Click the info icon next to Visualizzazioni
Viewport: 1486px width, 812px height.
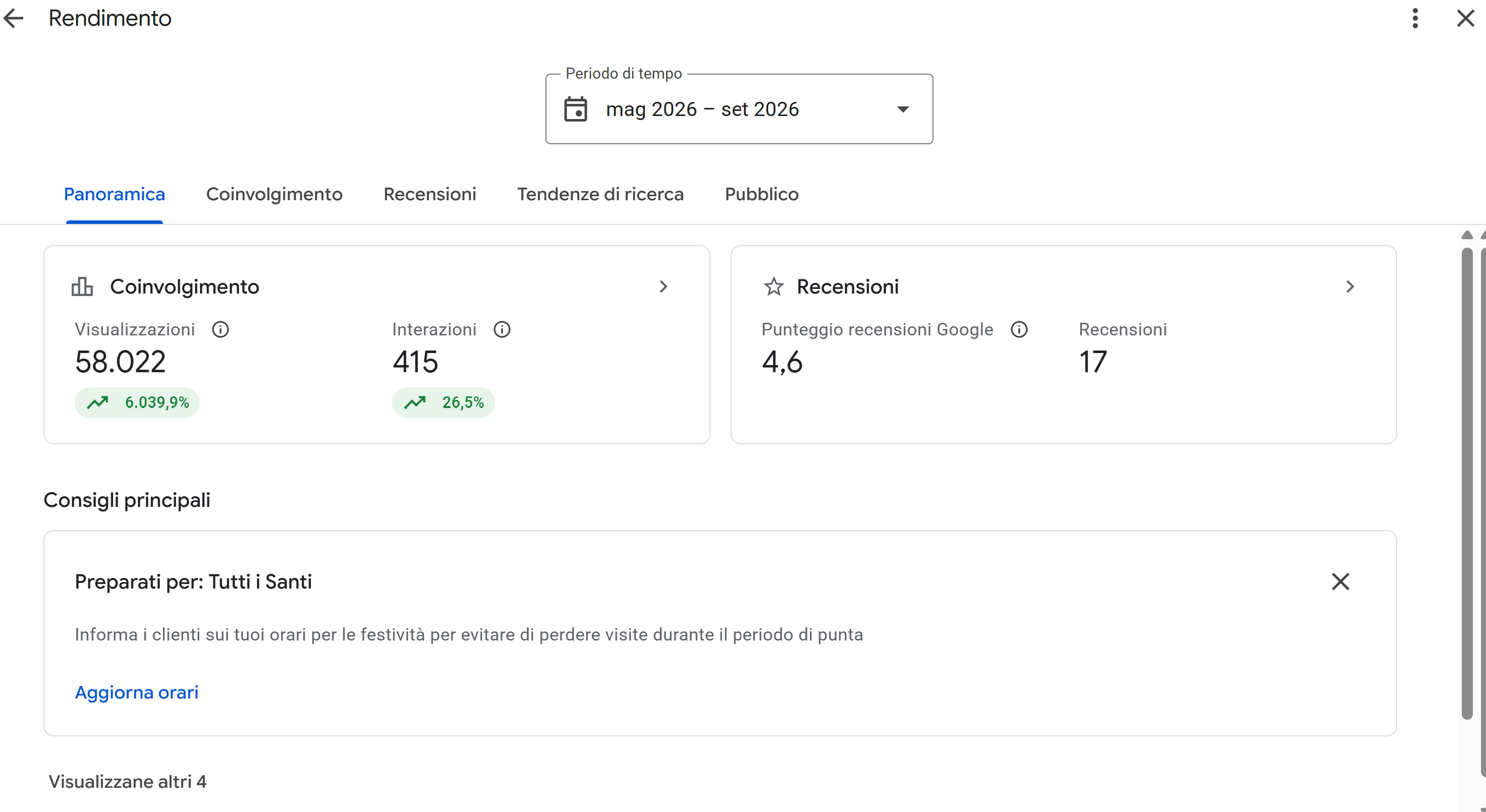(221, 329)
